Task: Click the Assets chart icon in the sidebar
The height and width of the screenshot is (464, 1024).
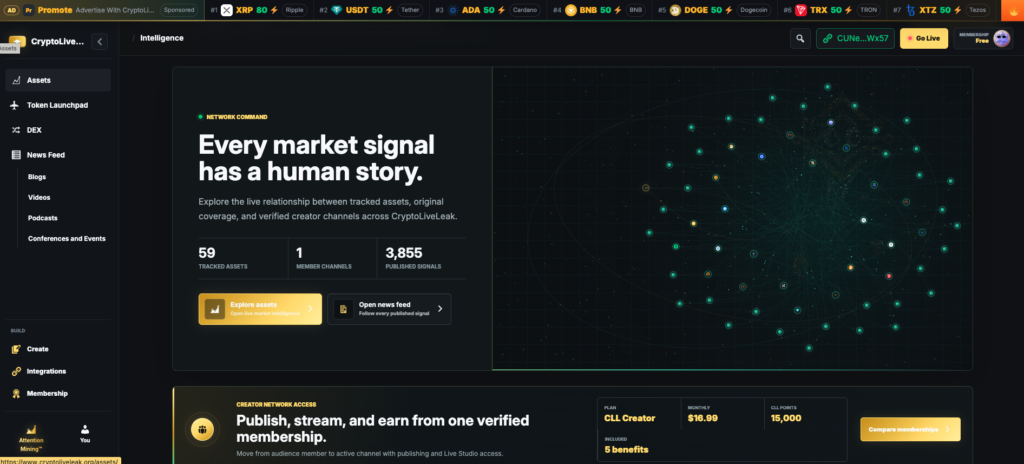Action: (x=16, y=80)
